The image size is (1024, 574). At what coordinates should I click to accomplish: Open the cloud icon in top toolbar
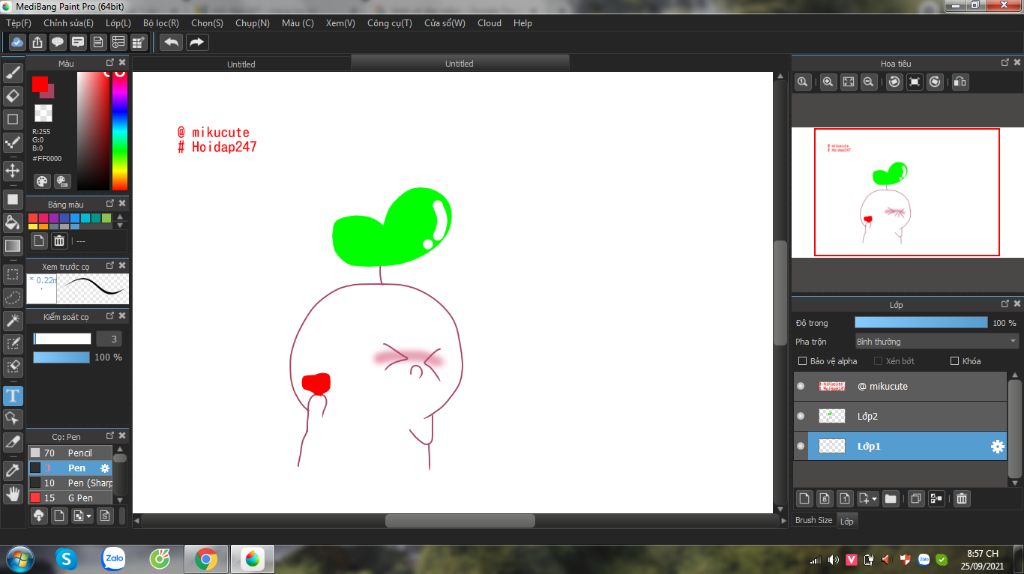pos(17,42)
